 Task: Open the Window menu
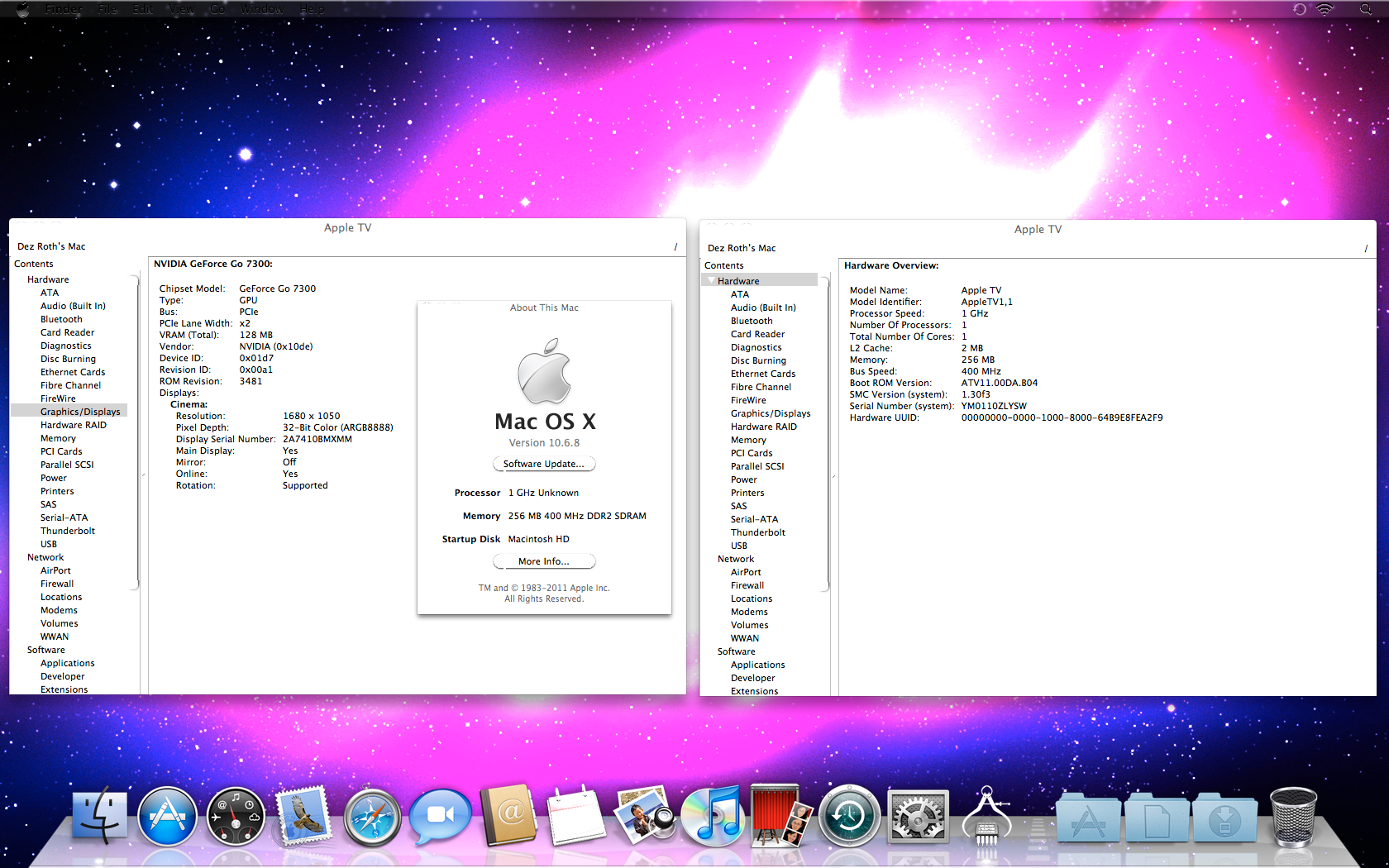(x=262, y=9)
